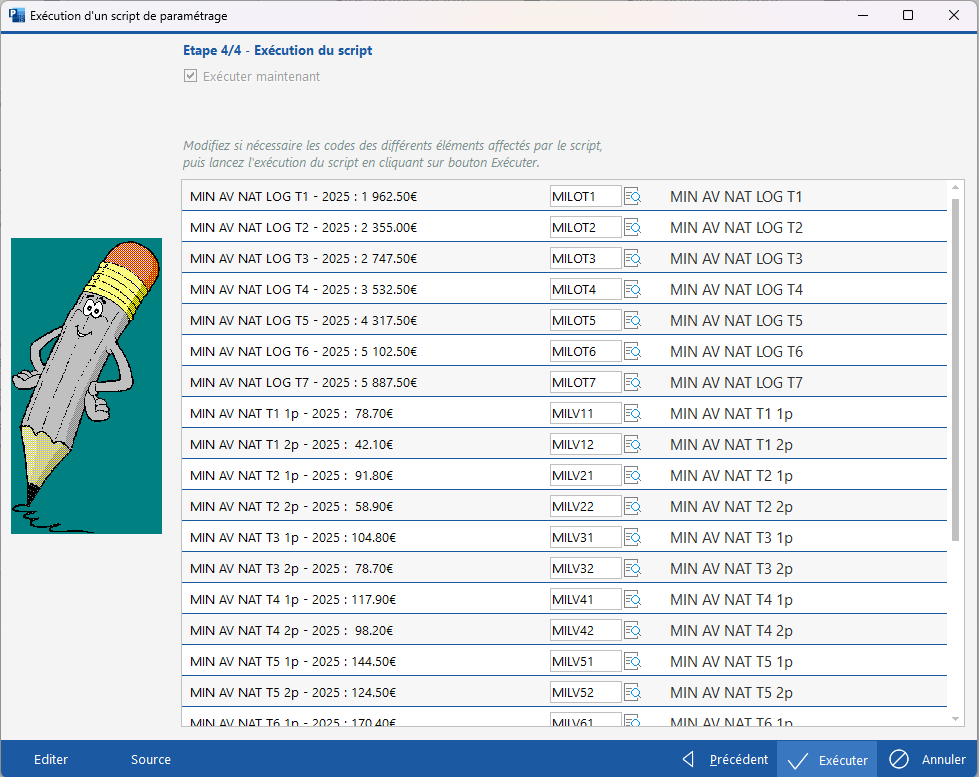Open the Editer option in bottom bar
979x777 pixels.
point(51,759)
